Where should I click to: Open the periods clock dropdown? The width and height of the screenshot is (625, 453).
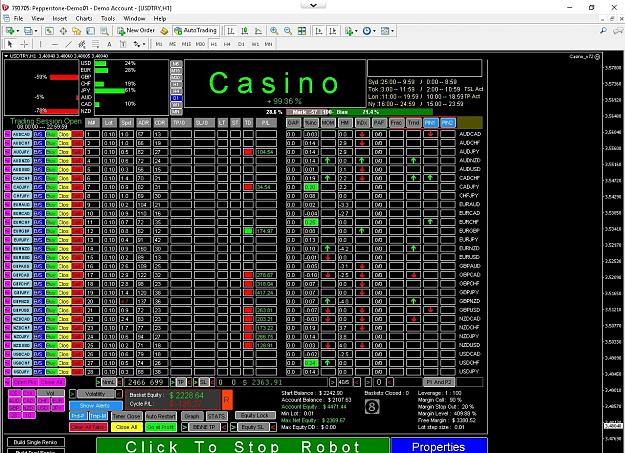click(374, 31)
